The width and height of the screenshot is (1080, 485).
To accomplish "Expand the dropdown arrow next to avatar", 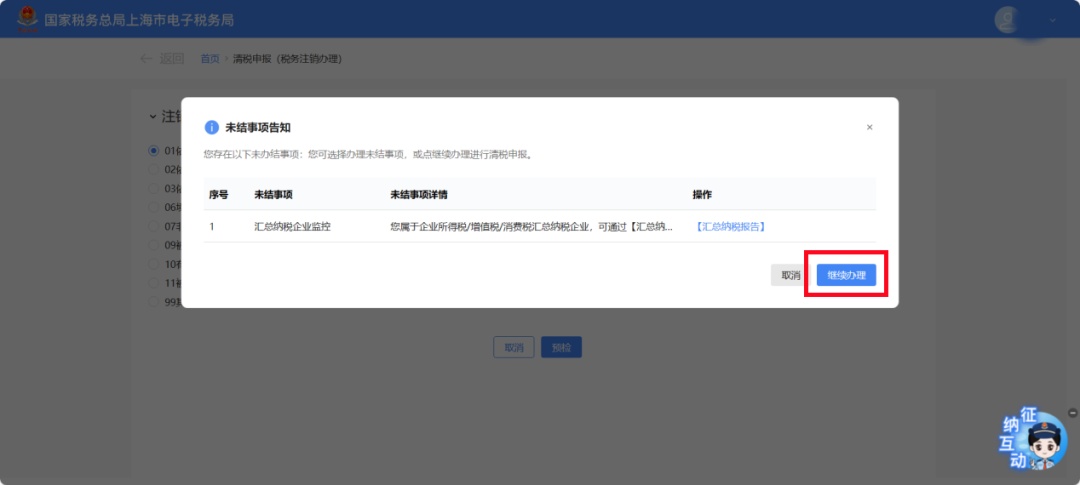I will 1052,20.
